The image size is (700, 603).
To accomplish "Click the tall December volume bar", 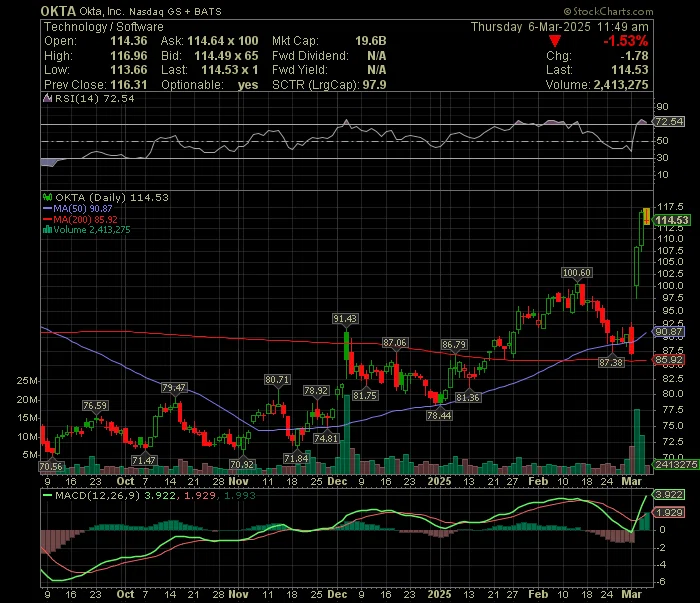I will [347, 434].
